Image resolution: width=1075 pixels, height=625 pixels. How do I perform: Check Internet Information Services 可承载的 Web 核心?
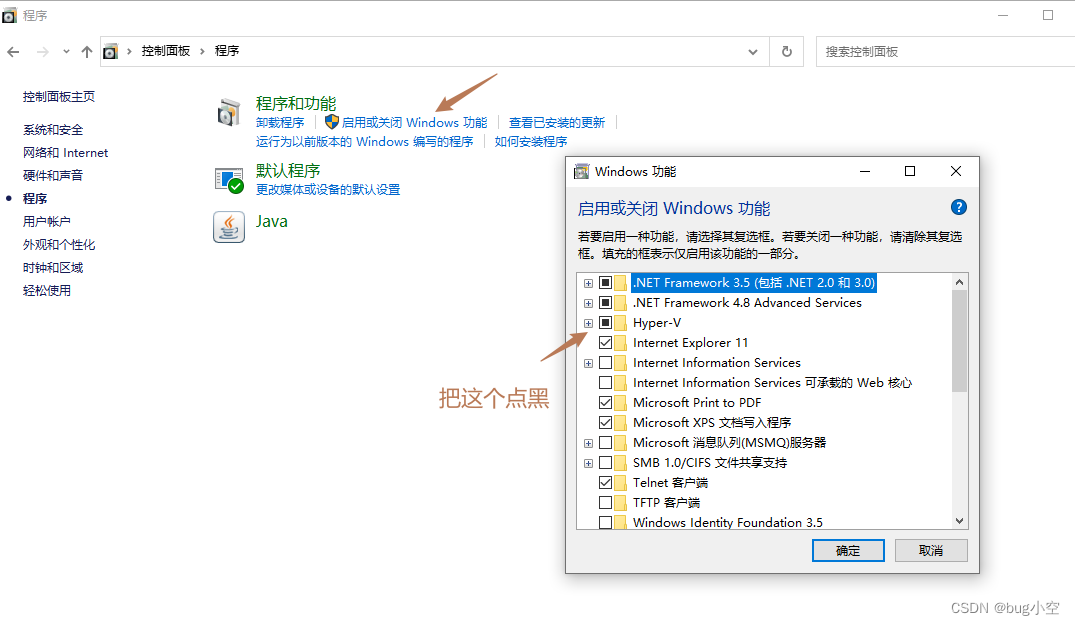[x=605, y=382]
